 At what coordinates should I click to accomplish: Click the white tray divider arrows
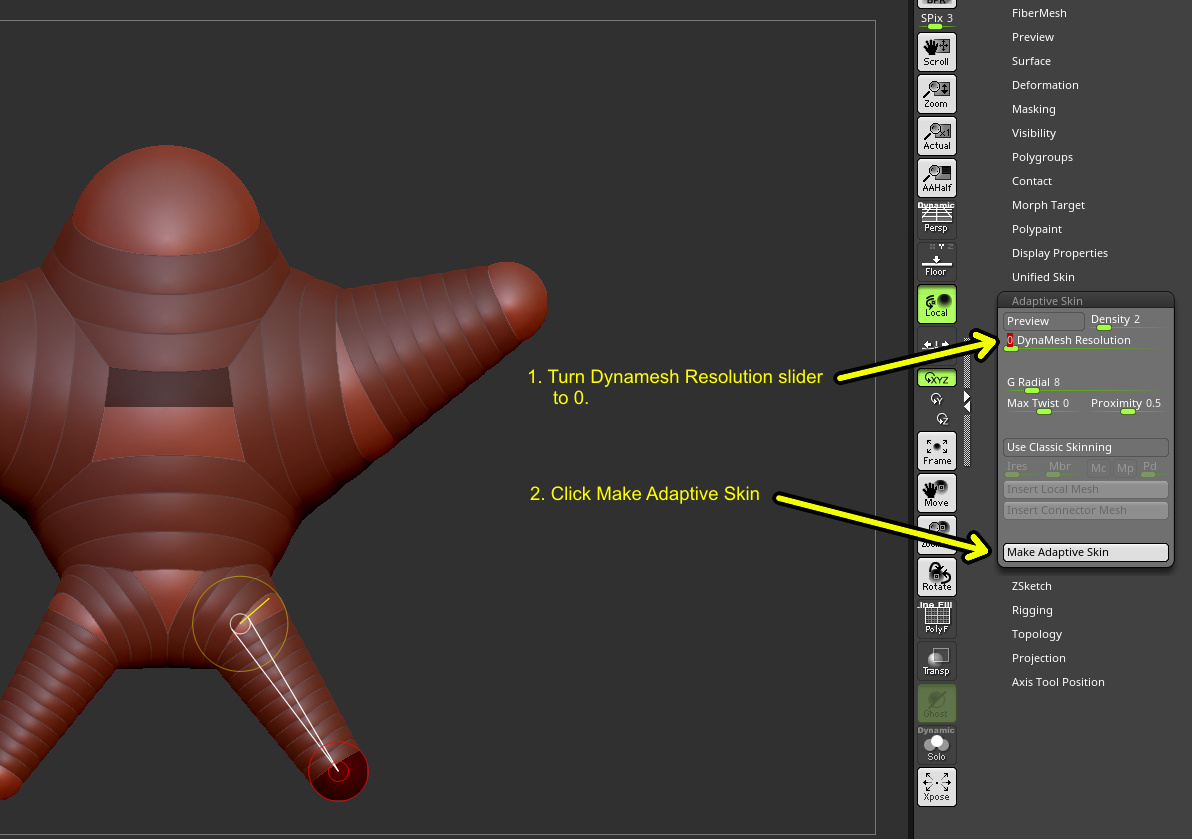[x=966, y=401]
